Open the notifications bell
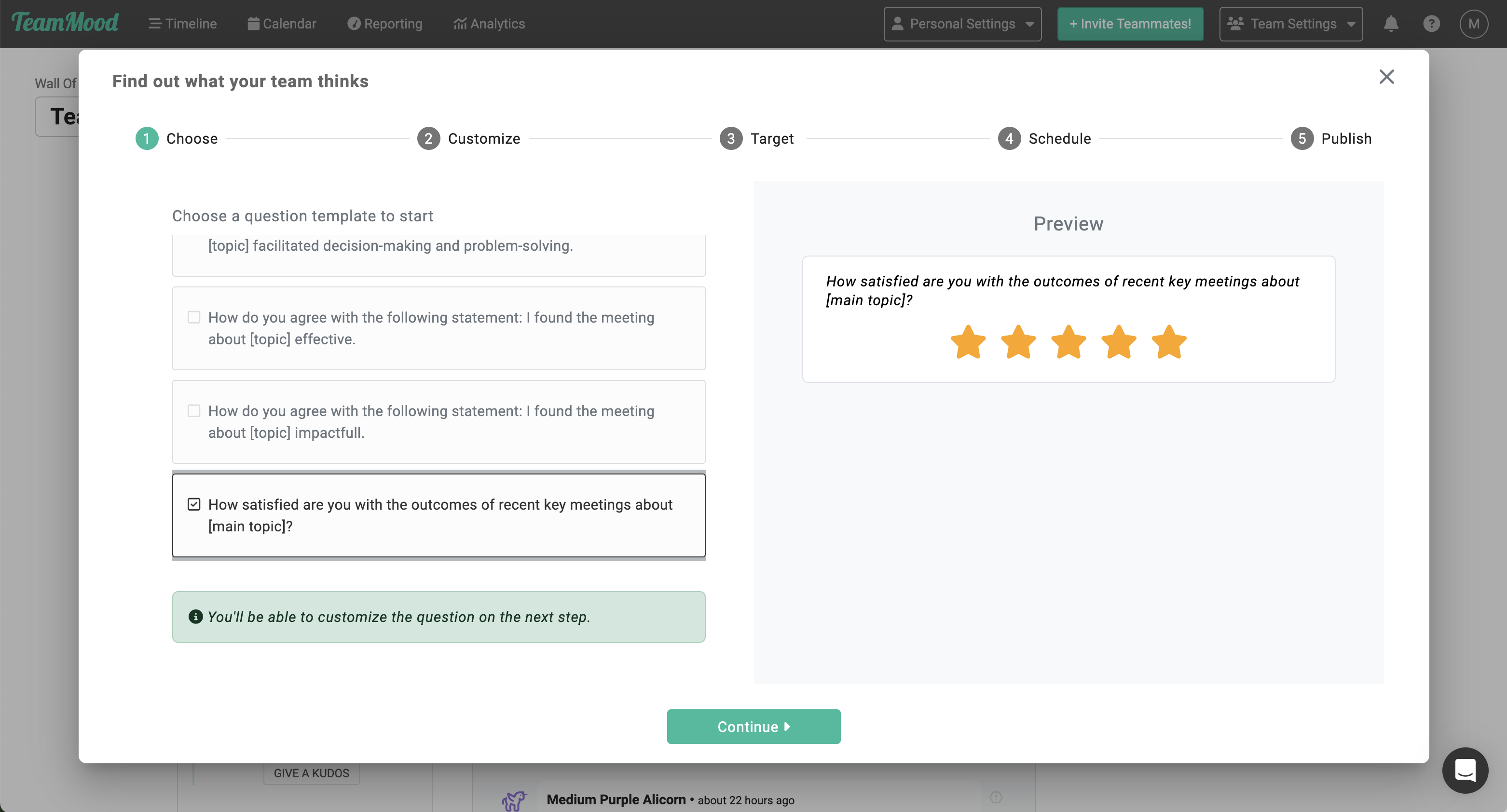Screen dimensions: 1507x812 click(x=1391, y=24)
